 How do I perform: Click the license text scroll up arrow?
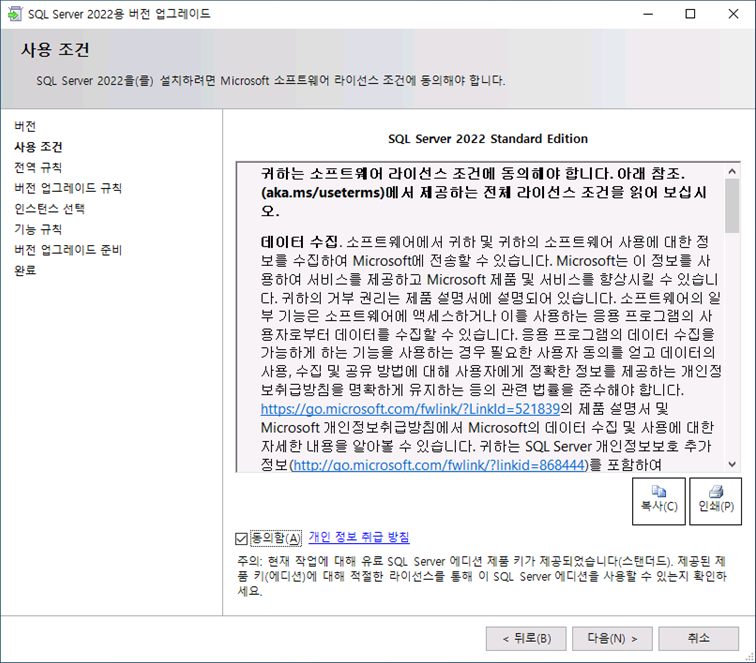(732, 171)
